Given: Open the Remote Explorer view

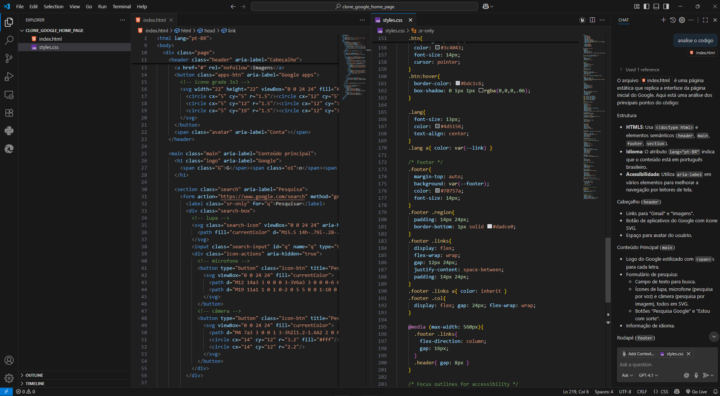Looking at the screenshot, I should click(9, 95).
